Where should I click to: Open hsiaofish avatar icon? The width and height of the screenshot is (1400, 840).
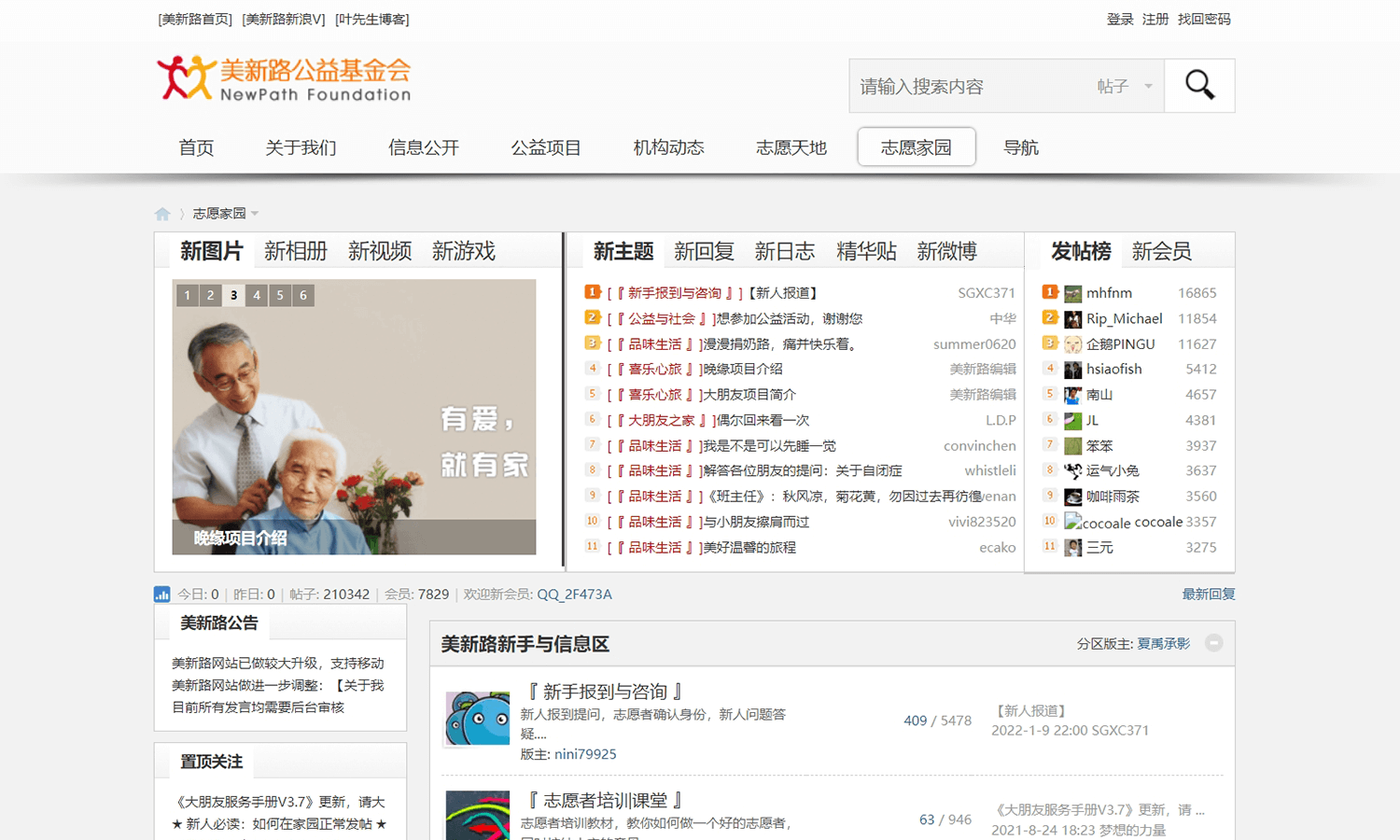(x=1073, y=370)
